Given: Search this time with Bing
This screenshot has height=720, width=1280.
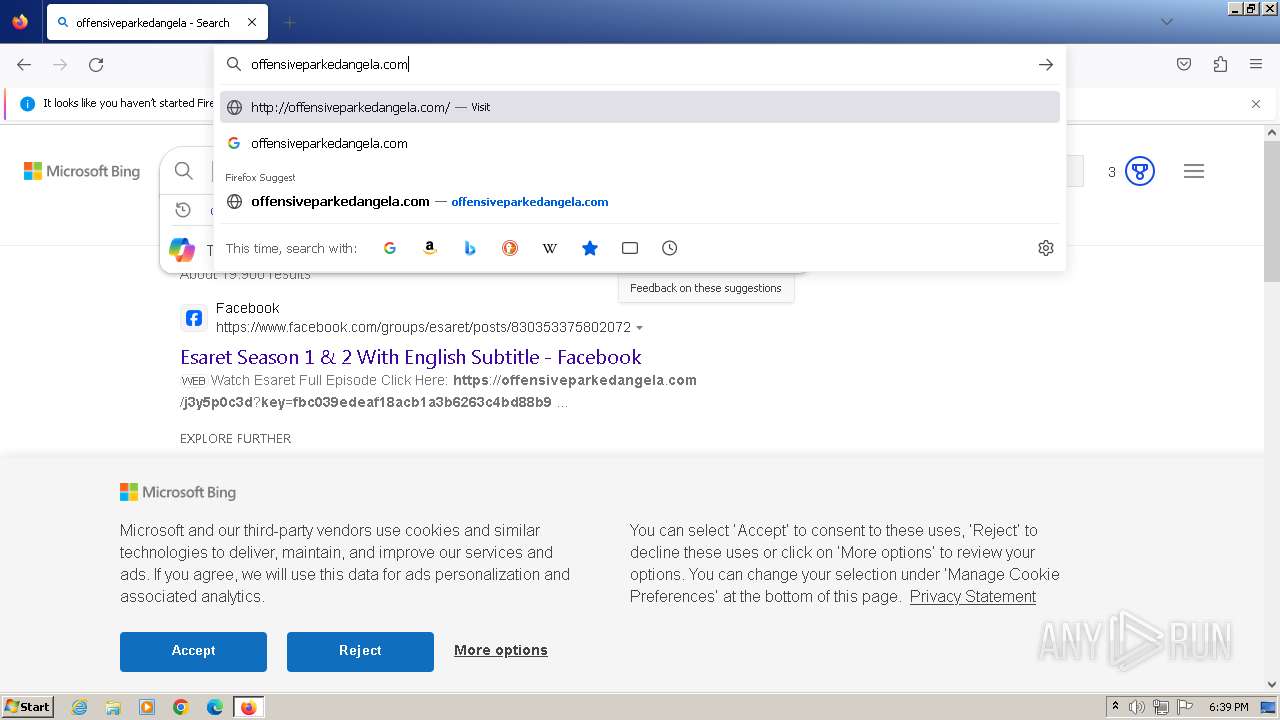Looking at the screenshot, I should [x=470, y=248].
